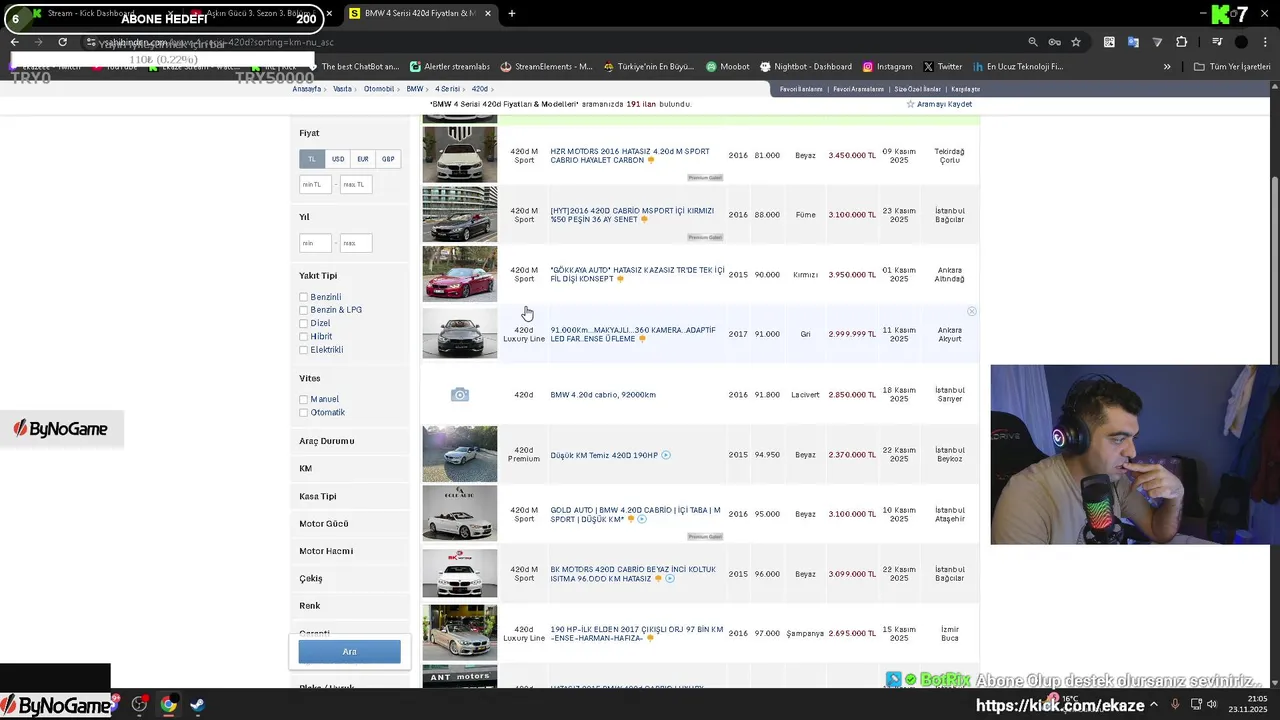Go to Anasayfa breadcrumb

point(307,89)
